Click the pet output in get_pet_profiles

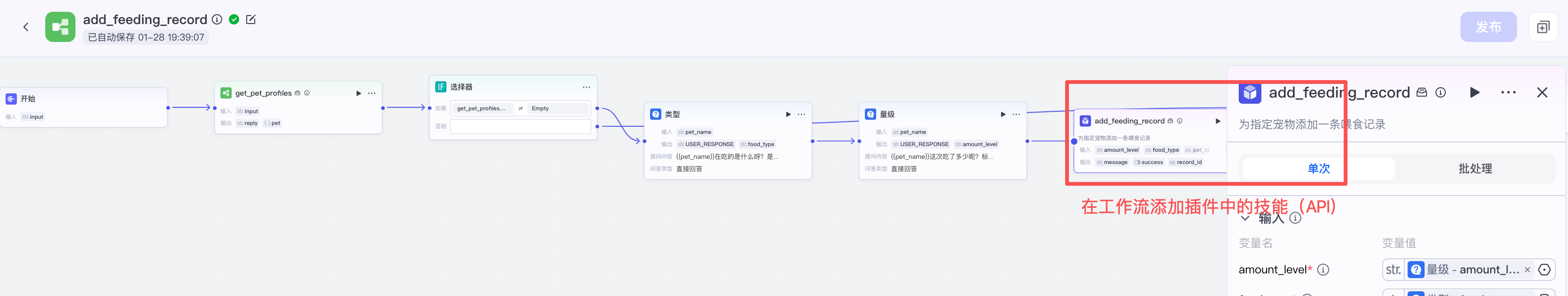tap(272, 123)
